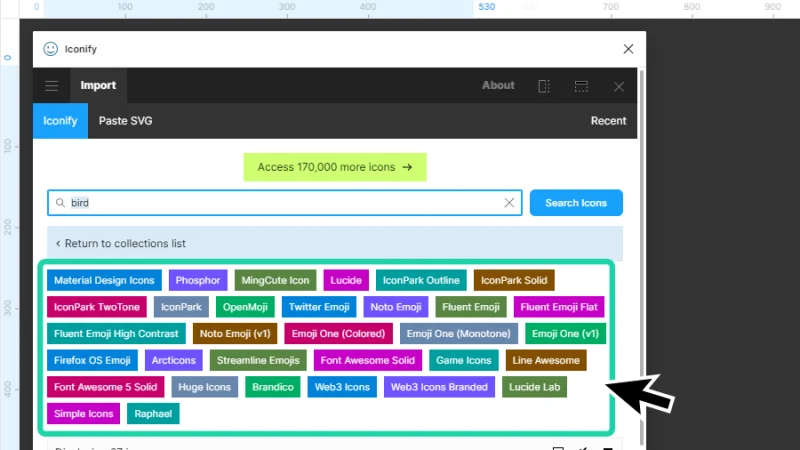Screen dimensions: 800x450
Task: Select IconPark Solid collection tag
Action: [514, 280]
